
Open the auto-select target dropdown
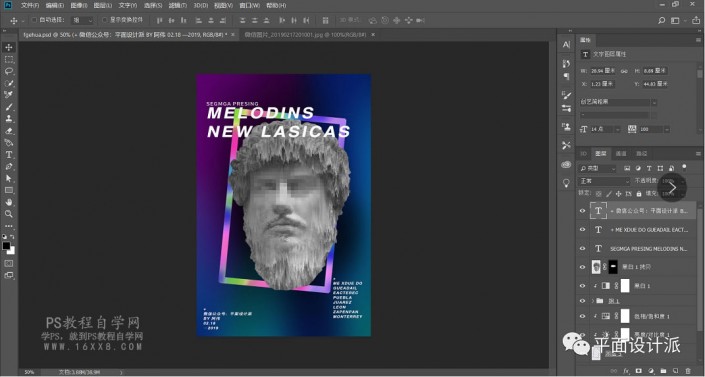pos(83,20)
